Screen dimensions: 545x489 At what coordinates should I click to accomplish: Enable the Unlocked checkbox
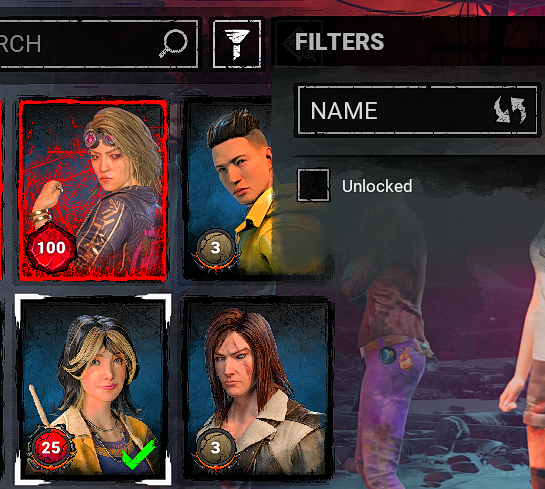[x=314, y=185]
